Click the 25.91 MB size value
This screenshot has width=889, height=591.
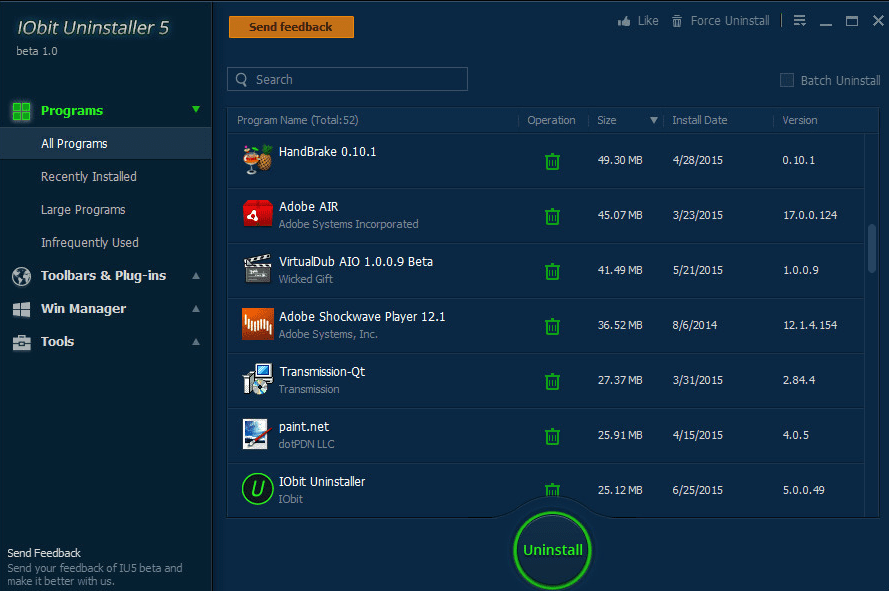pyautogui.click(x=620, y=436)
